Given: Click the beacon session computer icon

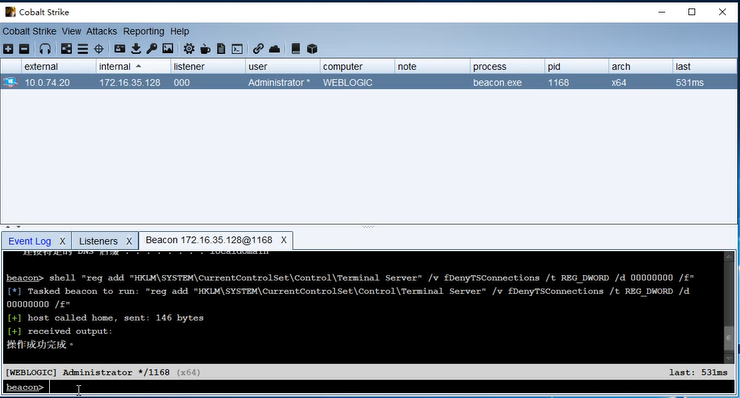Looking at the screenshot, I should (10, 83).
